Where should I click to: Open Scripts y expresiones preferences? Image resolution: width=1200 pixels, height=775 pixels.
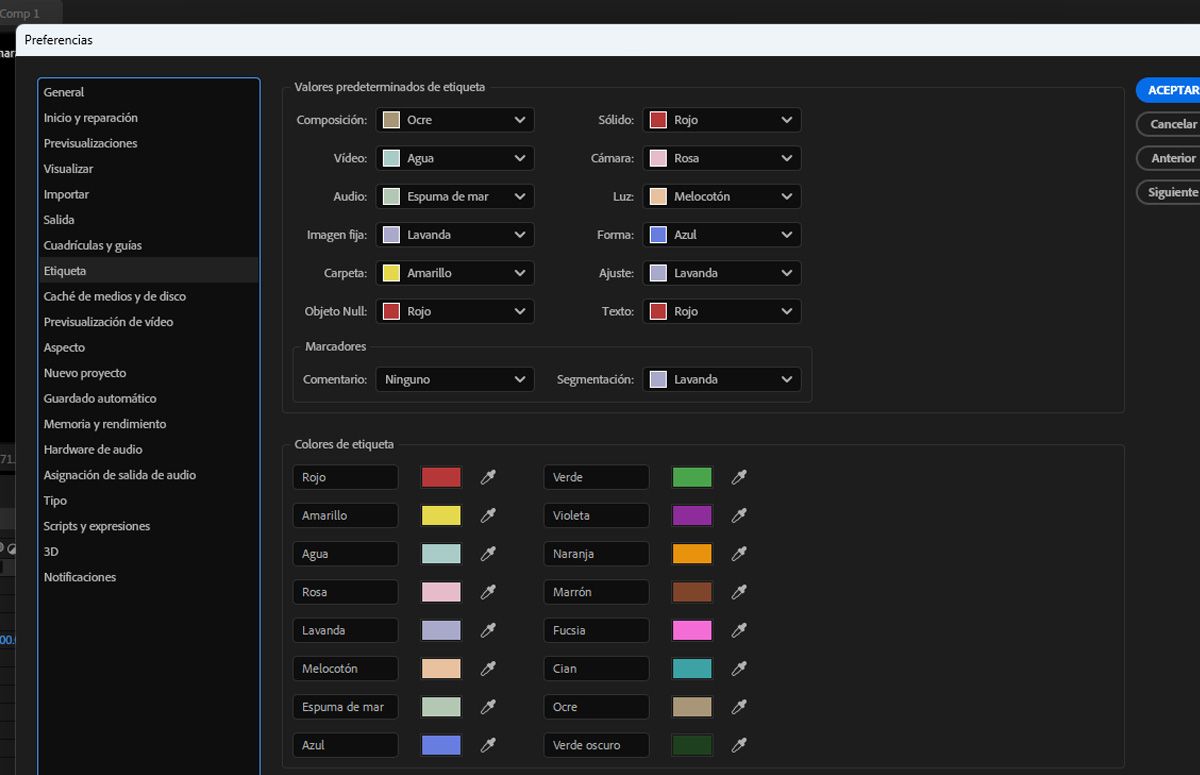(149, 526)
